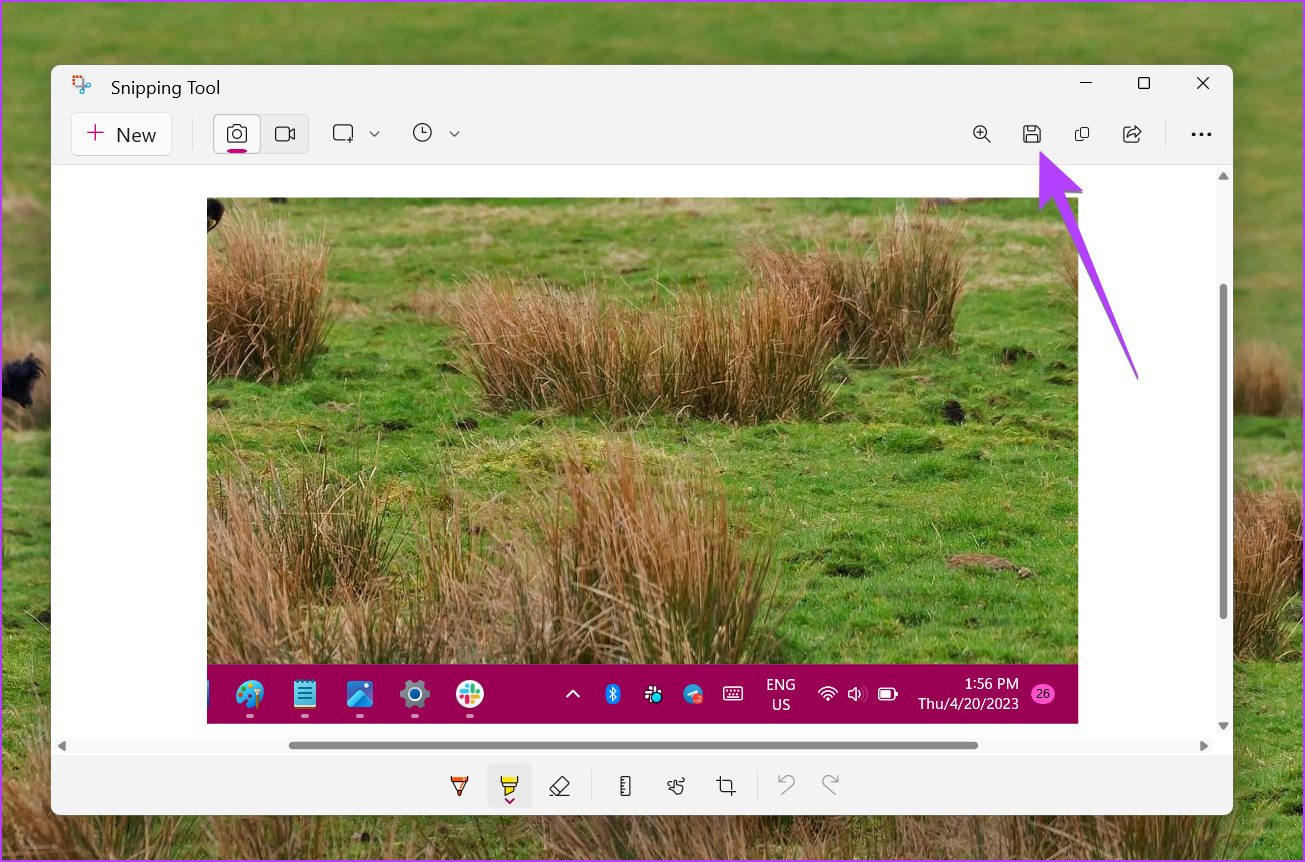
Task: Redo the last edit
Action: tap(830, 785)
